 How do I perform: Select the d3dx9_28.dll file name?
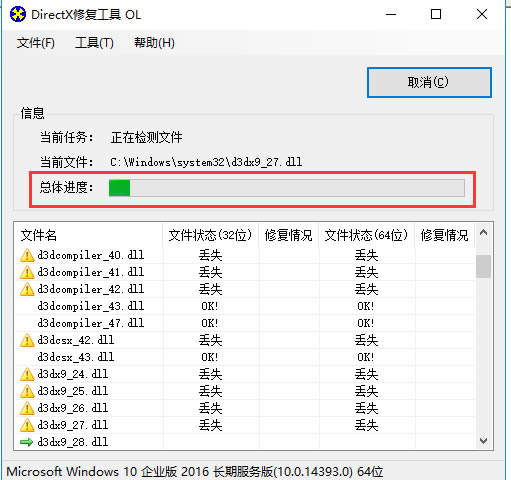pos(73,442)
